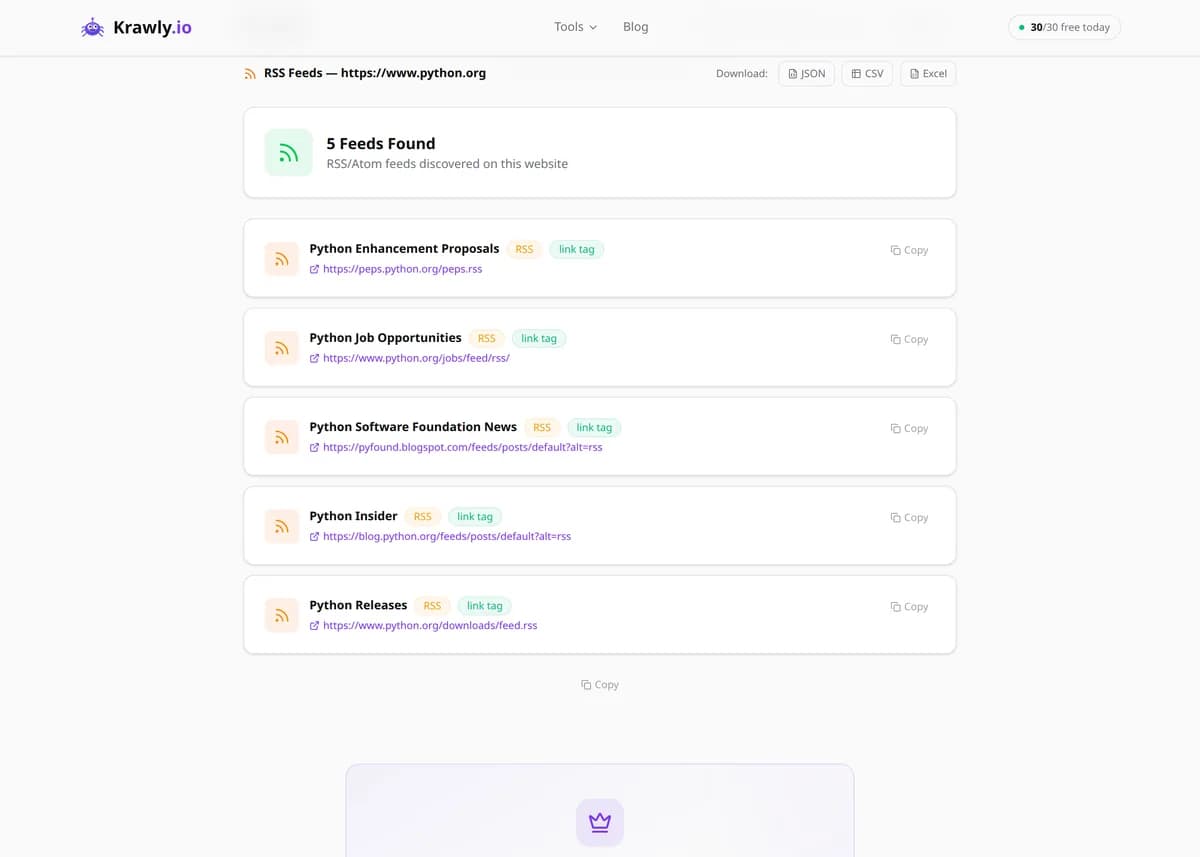1200x857 pixels.
Task: Download results as Excel
Action: pos(928,74)
